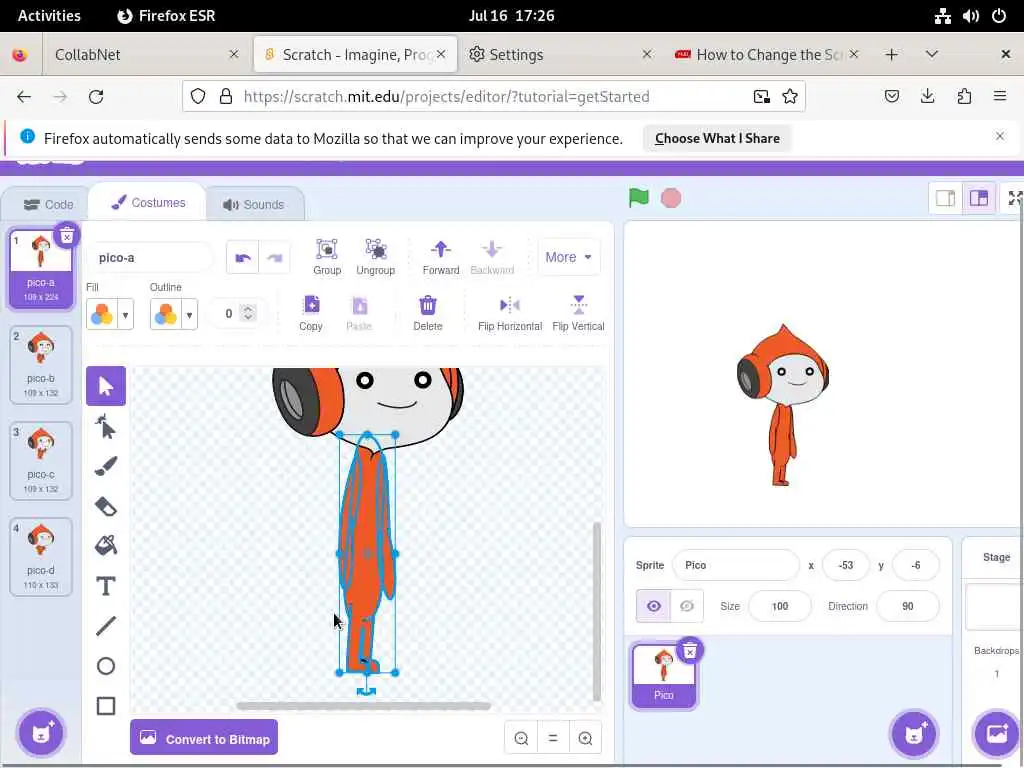1024x768 pixels.
Task: Click the Fill color swatch
Action: [x=102, y=315]
